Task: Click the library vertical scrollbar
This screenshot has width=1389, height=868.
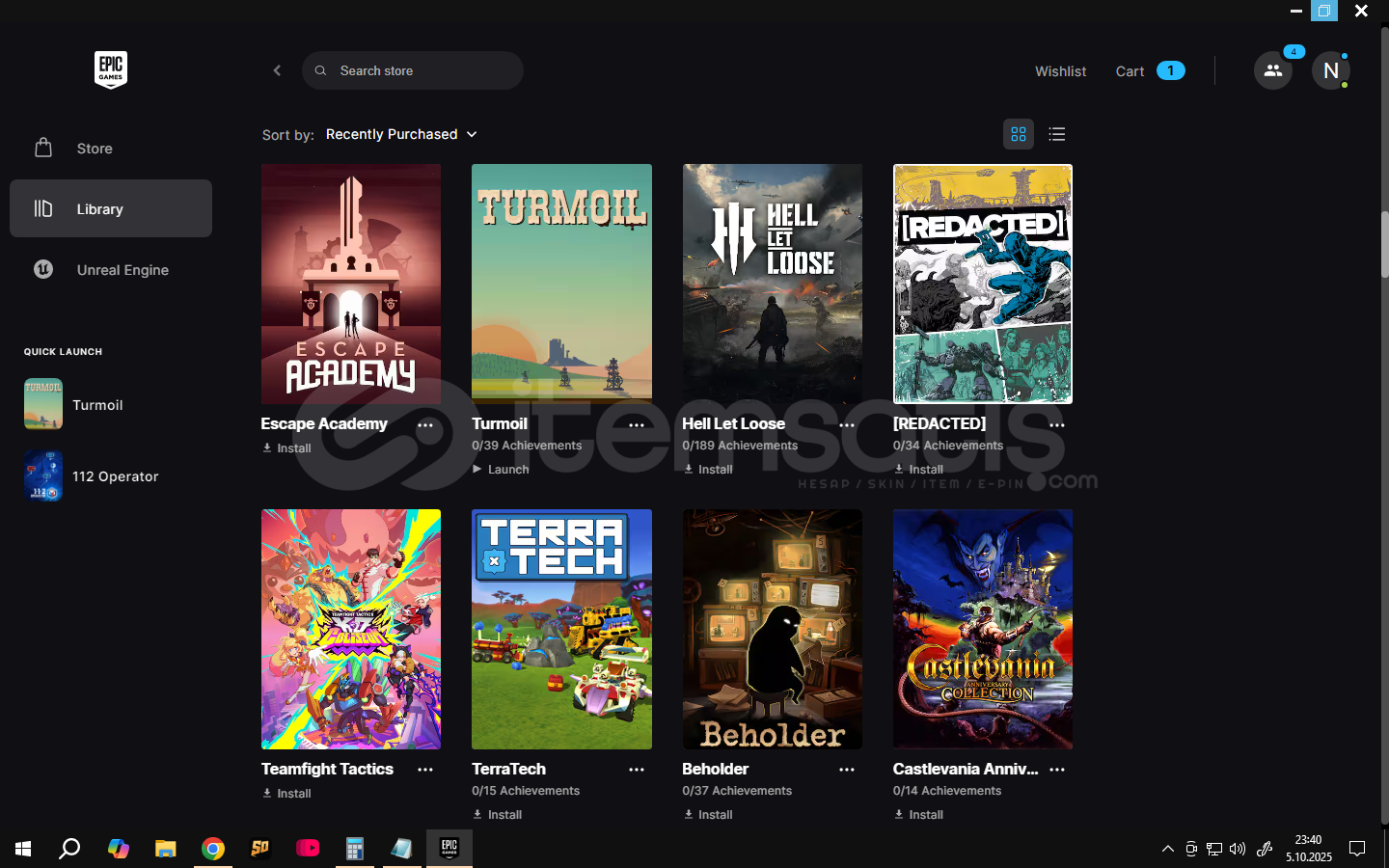Action: pos(1384,243)
